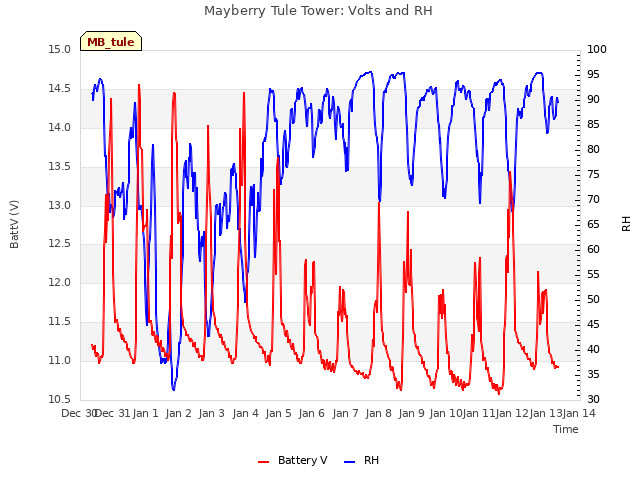
Task: Click the 40 RH axis value
Action: [x=593, y=349]
